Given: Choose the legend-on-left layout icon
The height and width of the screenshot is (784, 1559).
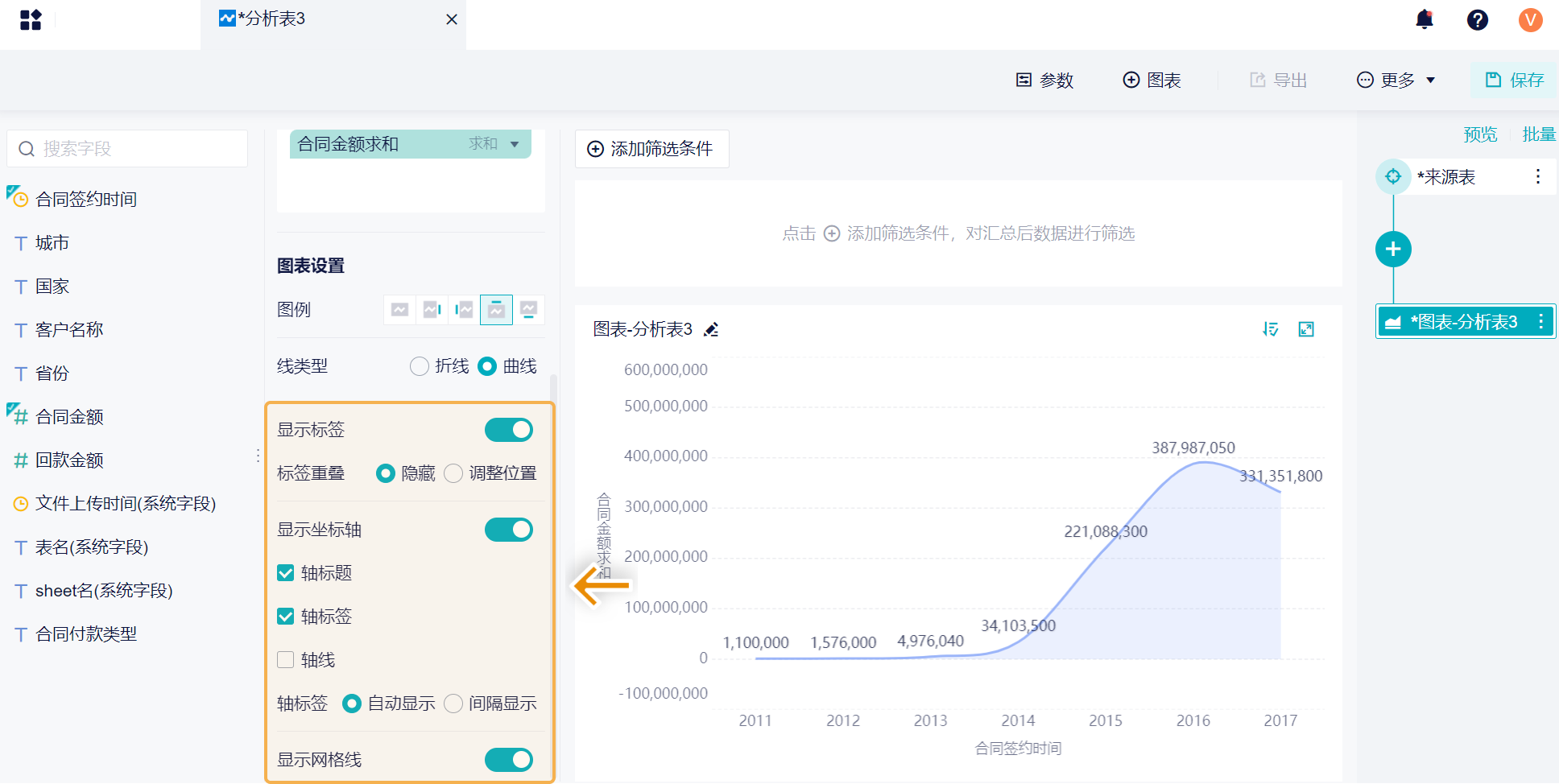Looking at the screenshot, I should pyautogui.click(x=464, y=310).
